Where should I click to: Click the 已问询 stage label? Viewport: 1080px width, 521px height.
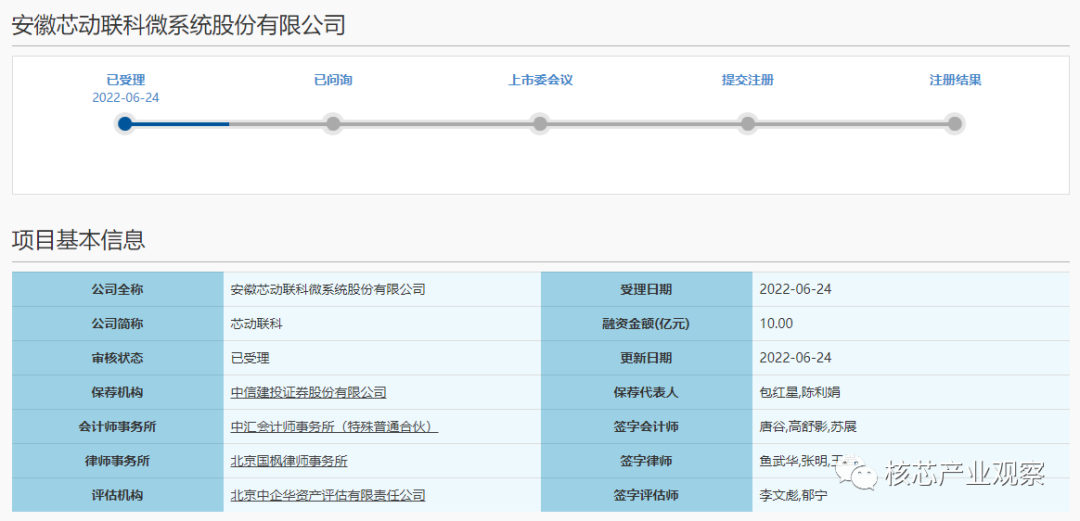(333, 80)
